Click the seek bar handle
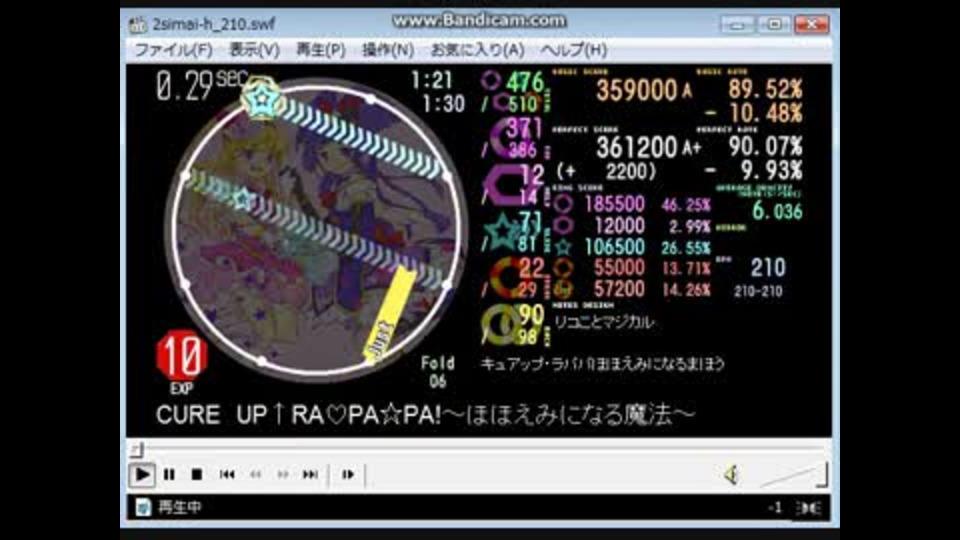This screenshot has width=960, height=540. pyautogui.click(x=137, y=450)
